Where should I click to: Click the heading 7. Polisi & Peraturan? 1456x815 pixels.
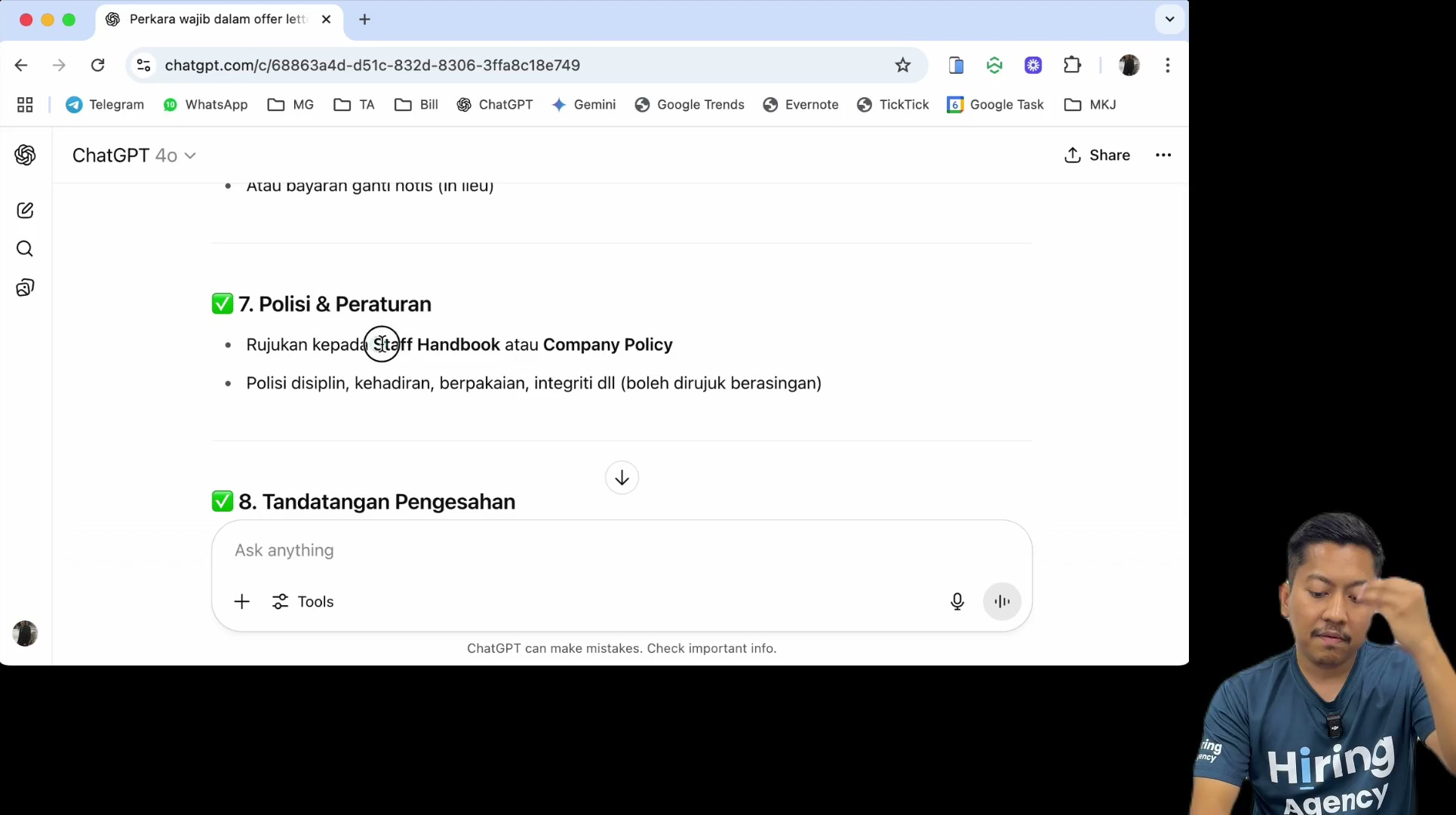point(335,304)
